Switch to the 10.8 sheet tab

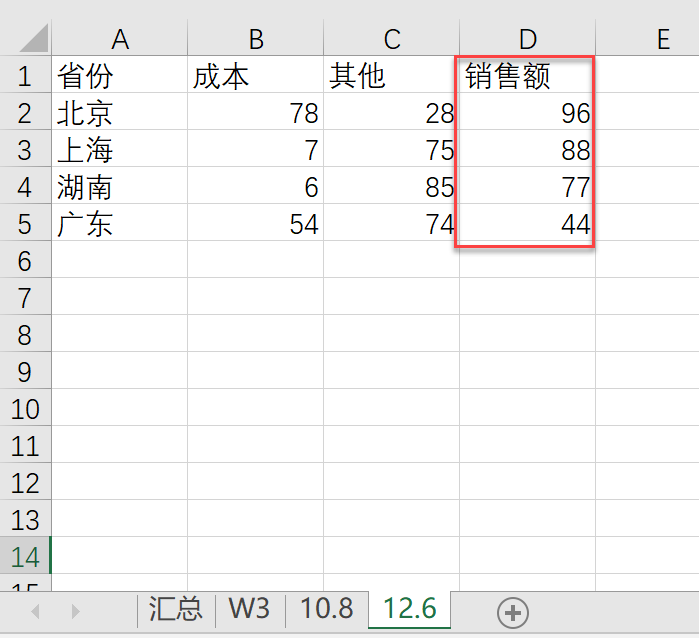pyautogui.click(x=327, y=609)
